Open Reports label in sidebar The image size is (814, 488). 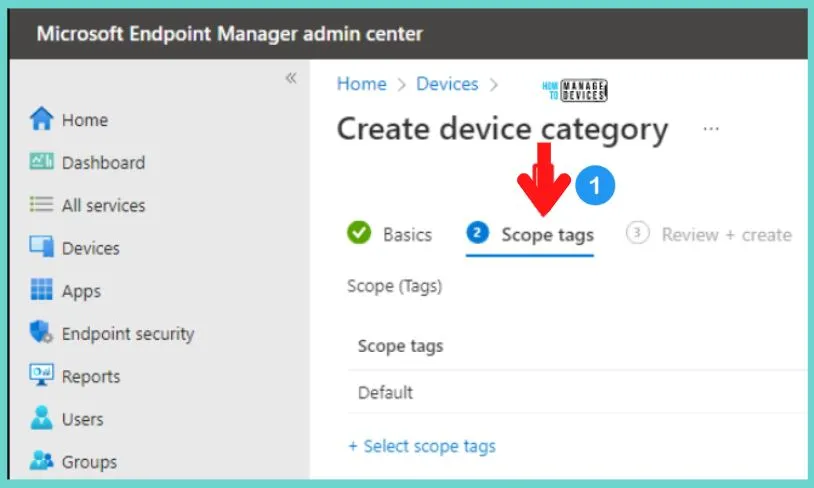pos(91,377)
